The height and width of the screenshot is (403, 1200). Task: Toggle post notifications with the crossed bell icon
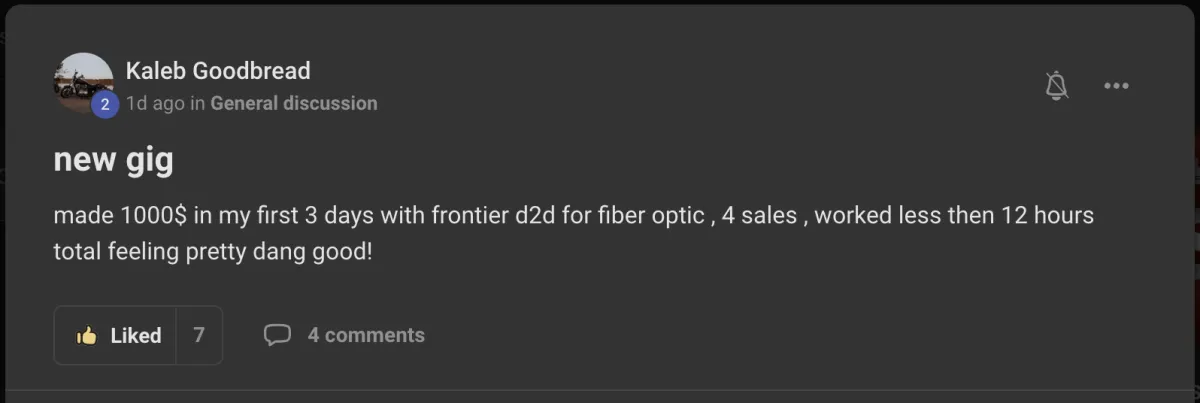pos(1056,86)
